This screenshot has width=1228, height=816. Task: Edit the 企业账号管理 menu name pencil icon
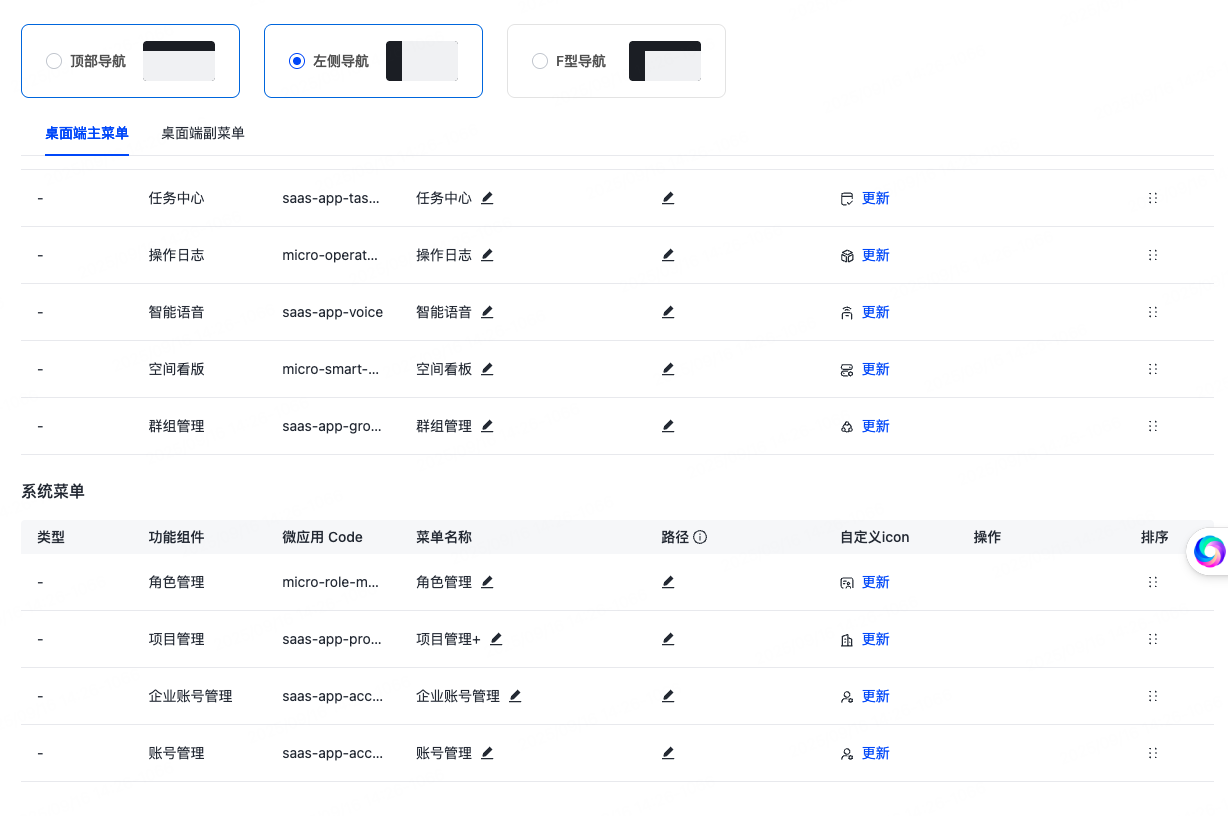tap(515, 696)
